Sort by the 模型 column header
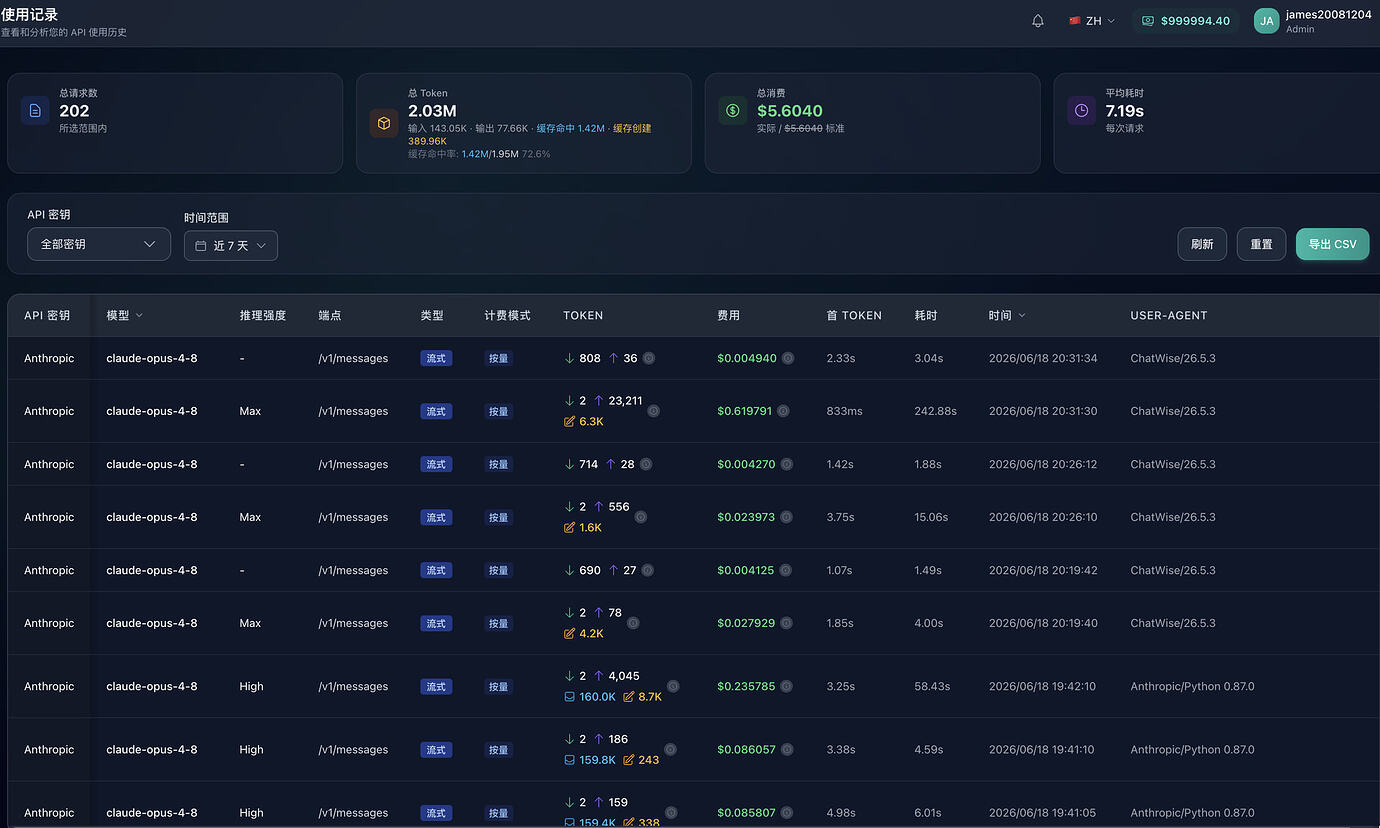 pyautogui.click(x=125, y=315)
